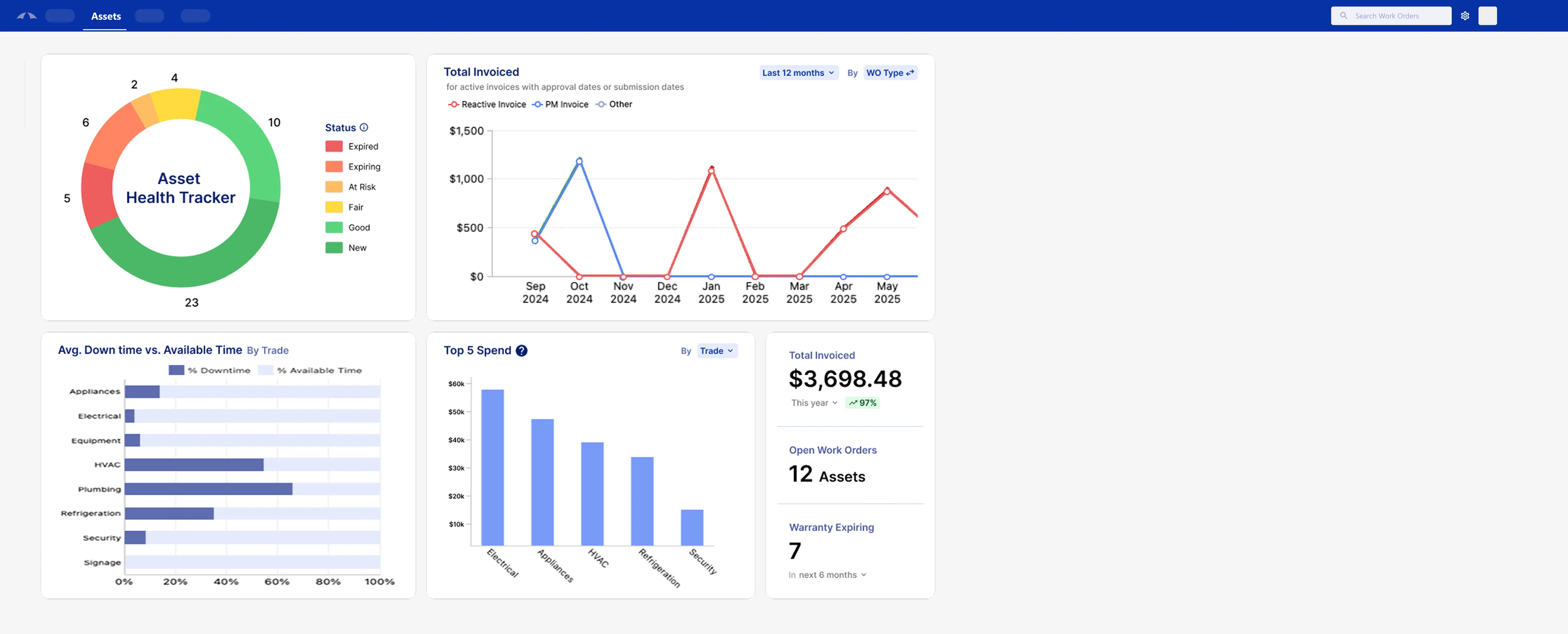
Task: Toggle the Good legend swatch
Action: click(x=334, y=227)
